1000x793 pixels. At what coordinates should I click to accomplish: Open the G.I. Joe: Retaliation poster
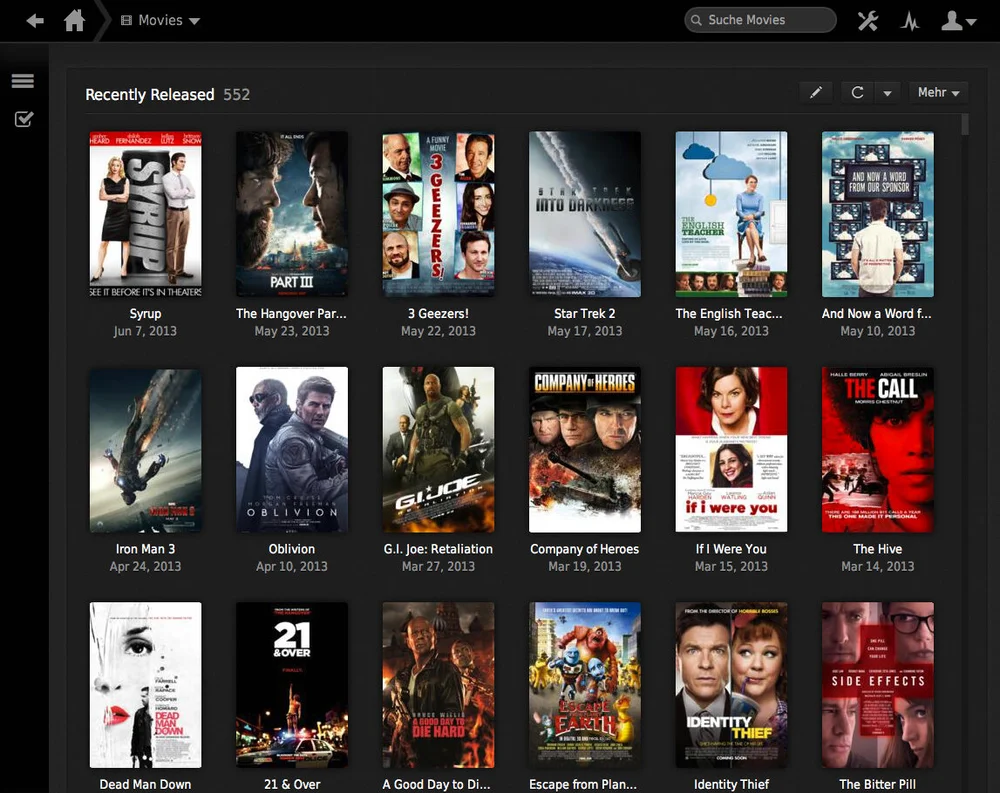pyautogui.click(x=438, y=449)
